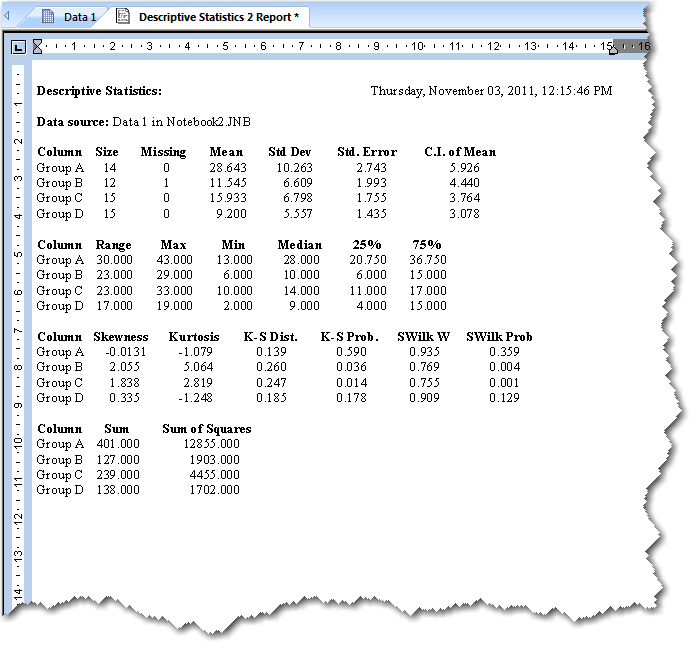Click Group D Sum of Squares 1702.000
The width and height of the screenshot is (697, 649).
coord(215,490)
